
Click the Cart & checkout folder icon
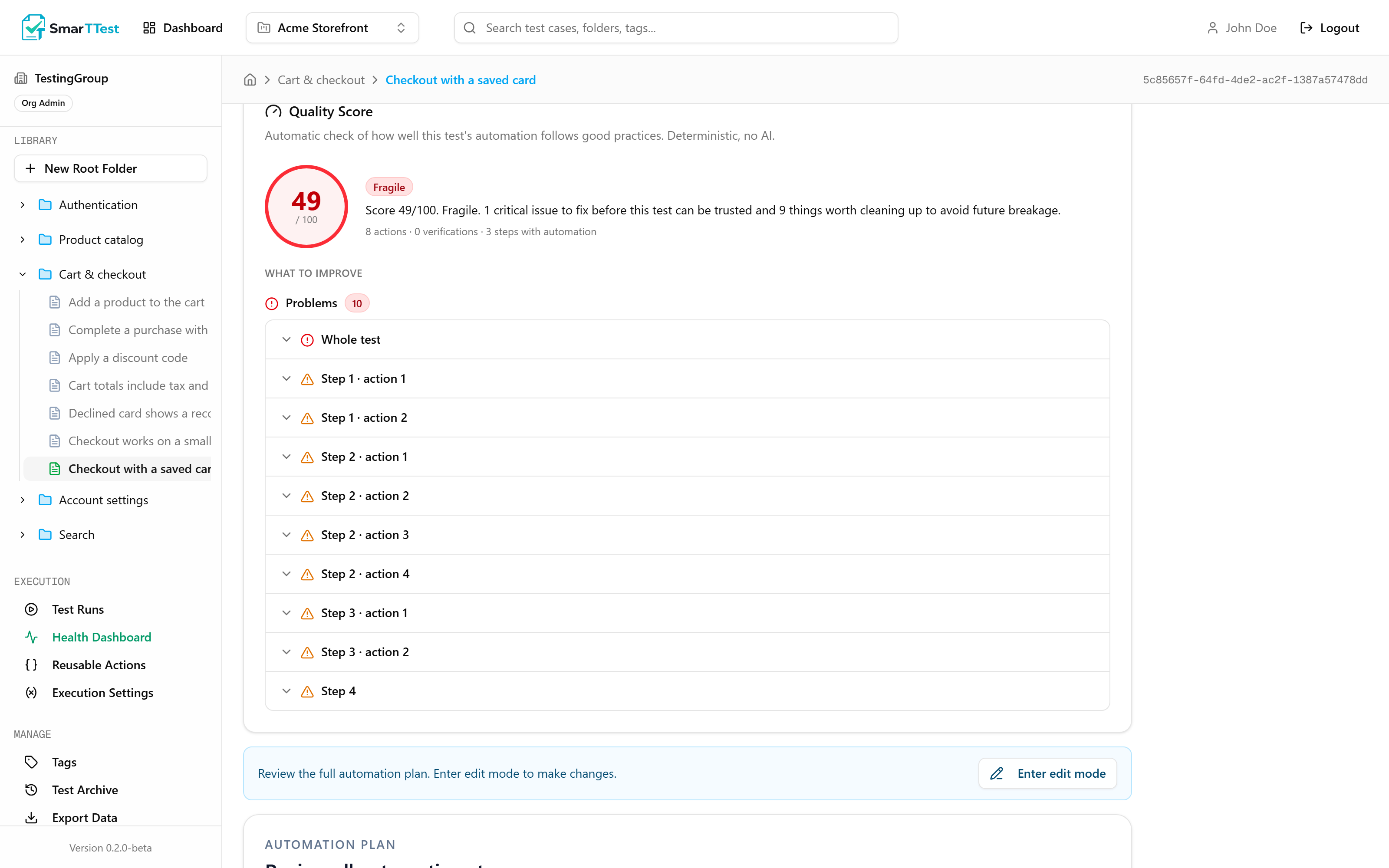click(x=45, y=274)
